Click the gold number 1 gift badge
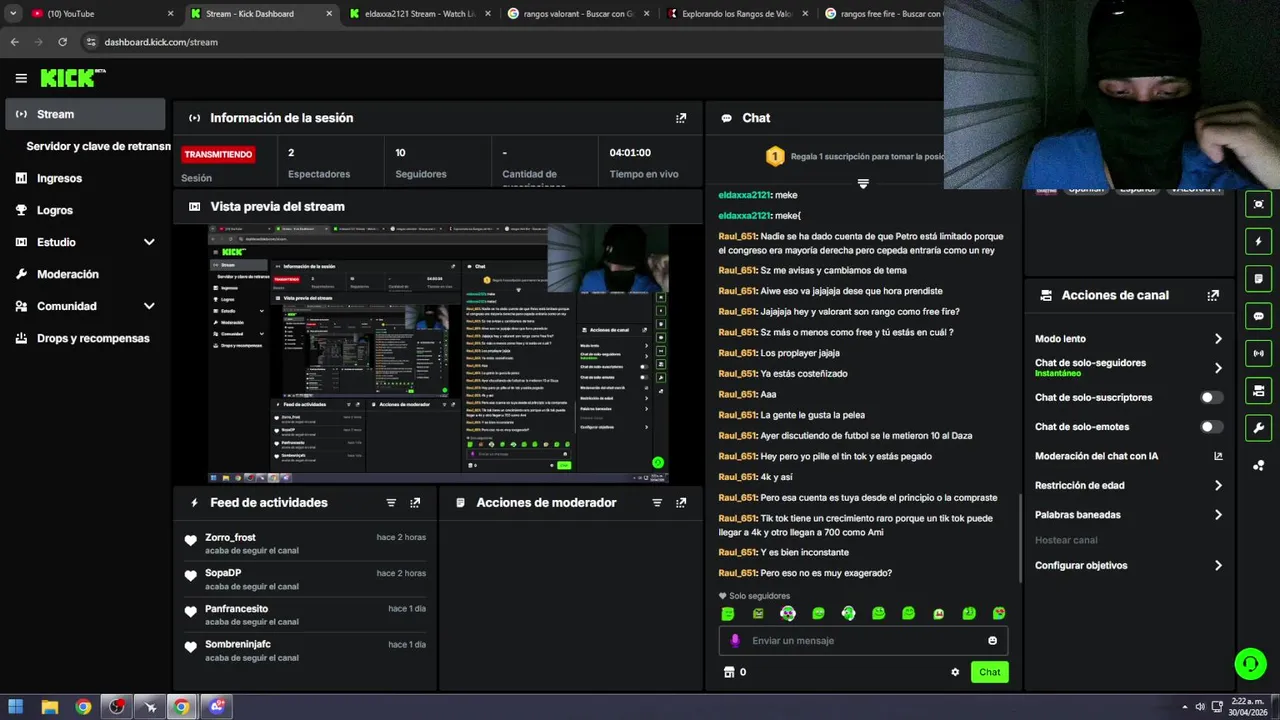This screenshot has height=720, width=1280. click(x=774, y=157)
